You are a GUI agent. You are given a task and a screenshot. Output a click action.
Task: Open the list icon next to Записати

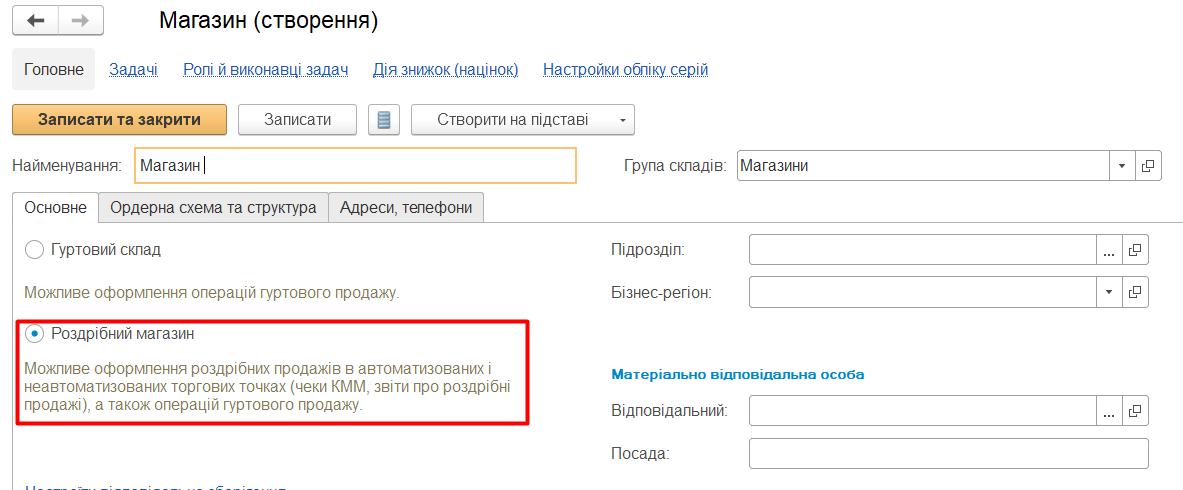click(x=384, y=120)
